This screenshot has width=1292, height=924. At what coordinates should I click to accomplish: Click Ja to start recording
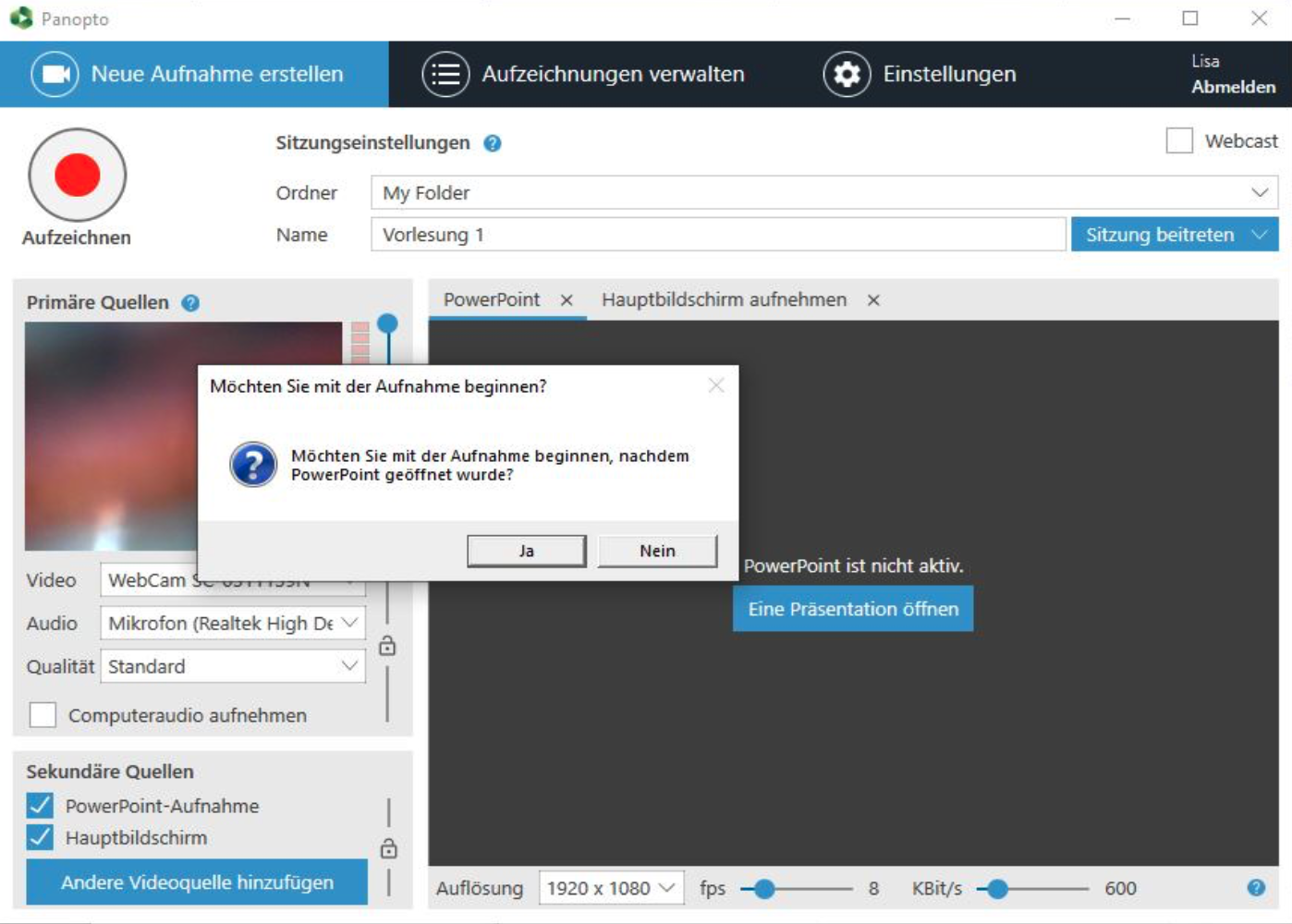527,551
